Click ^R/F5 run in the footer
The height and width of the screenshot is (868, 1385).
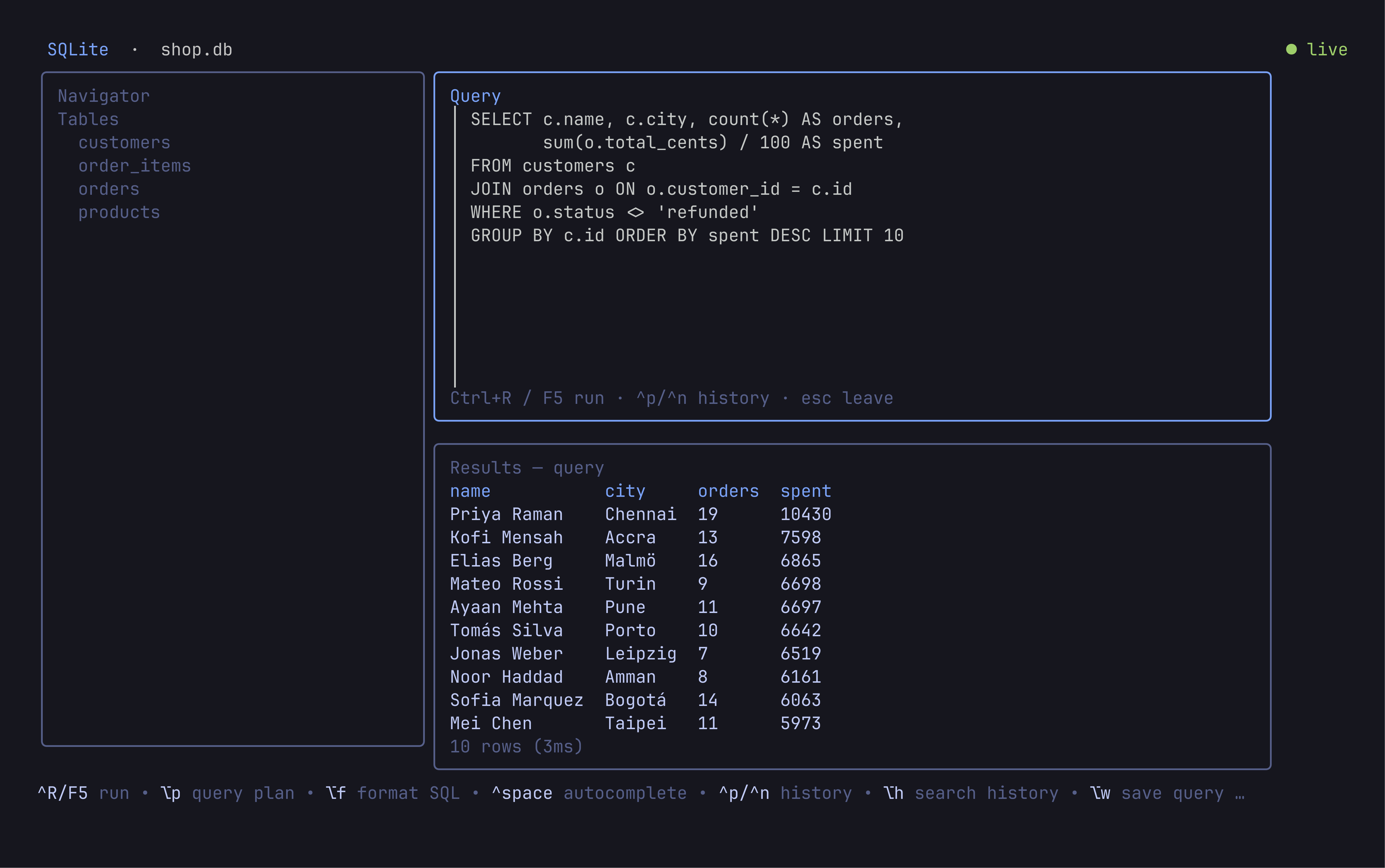(x=83, y=793)
